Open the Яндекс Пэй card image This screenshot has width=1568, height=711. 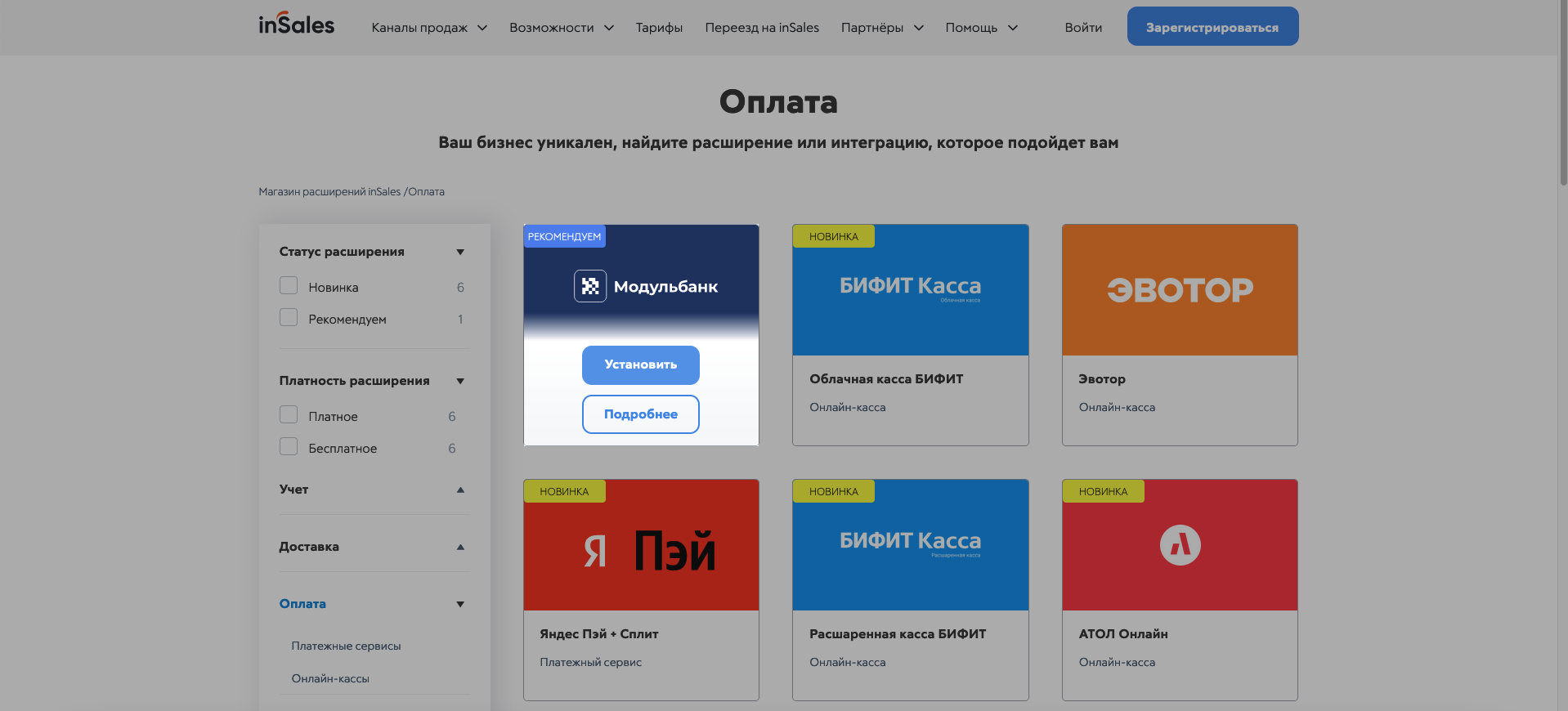(641, 545)
